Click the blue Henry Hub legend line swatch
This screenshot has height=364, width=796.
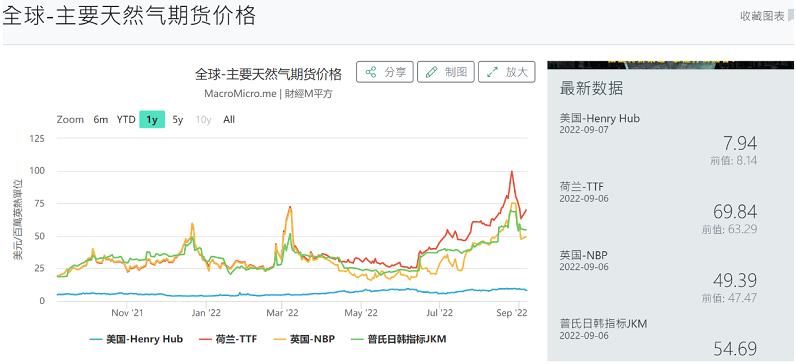pos(96,339)
